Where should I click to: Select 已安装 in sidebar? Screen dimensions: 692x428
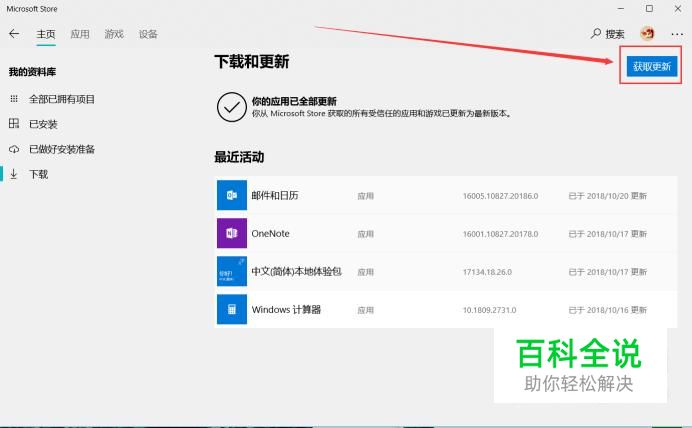43,124
